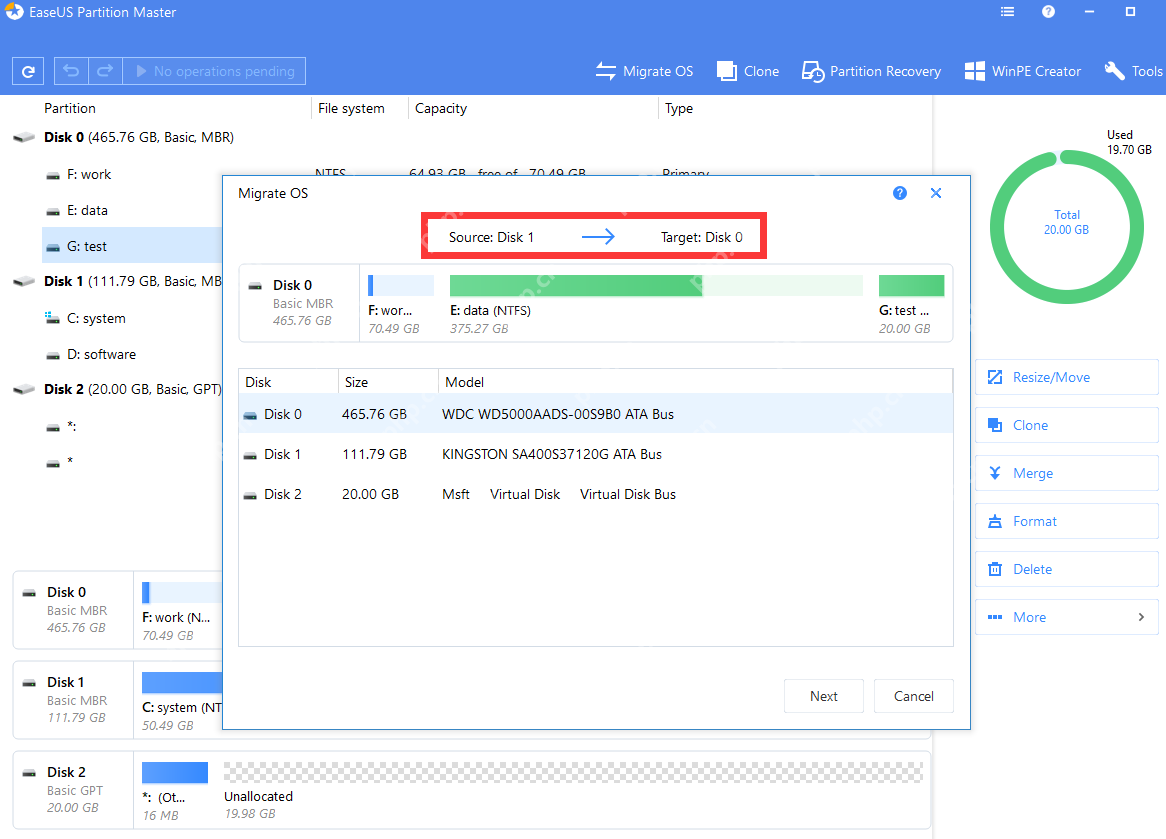Click the Model column header

695,382
